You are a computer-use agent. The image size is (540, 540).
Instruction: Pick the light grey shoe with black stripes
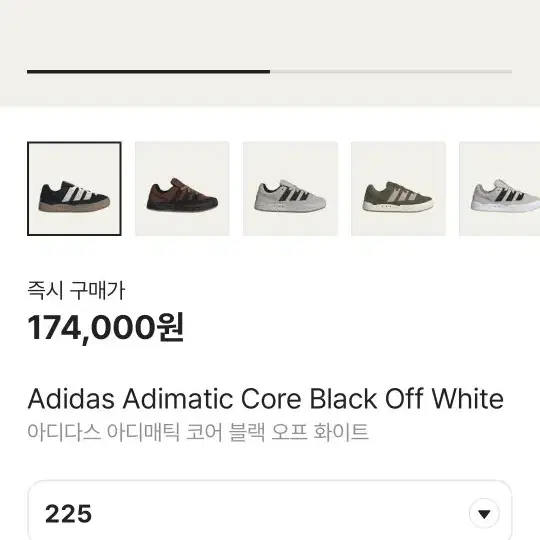[x=290, y=189]
